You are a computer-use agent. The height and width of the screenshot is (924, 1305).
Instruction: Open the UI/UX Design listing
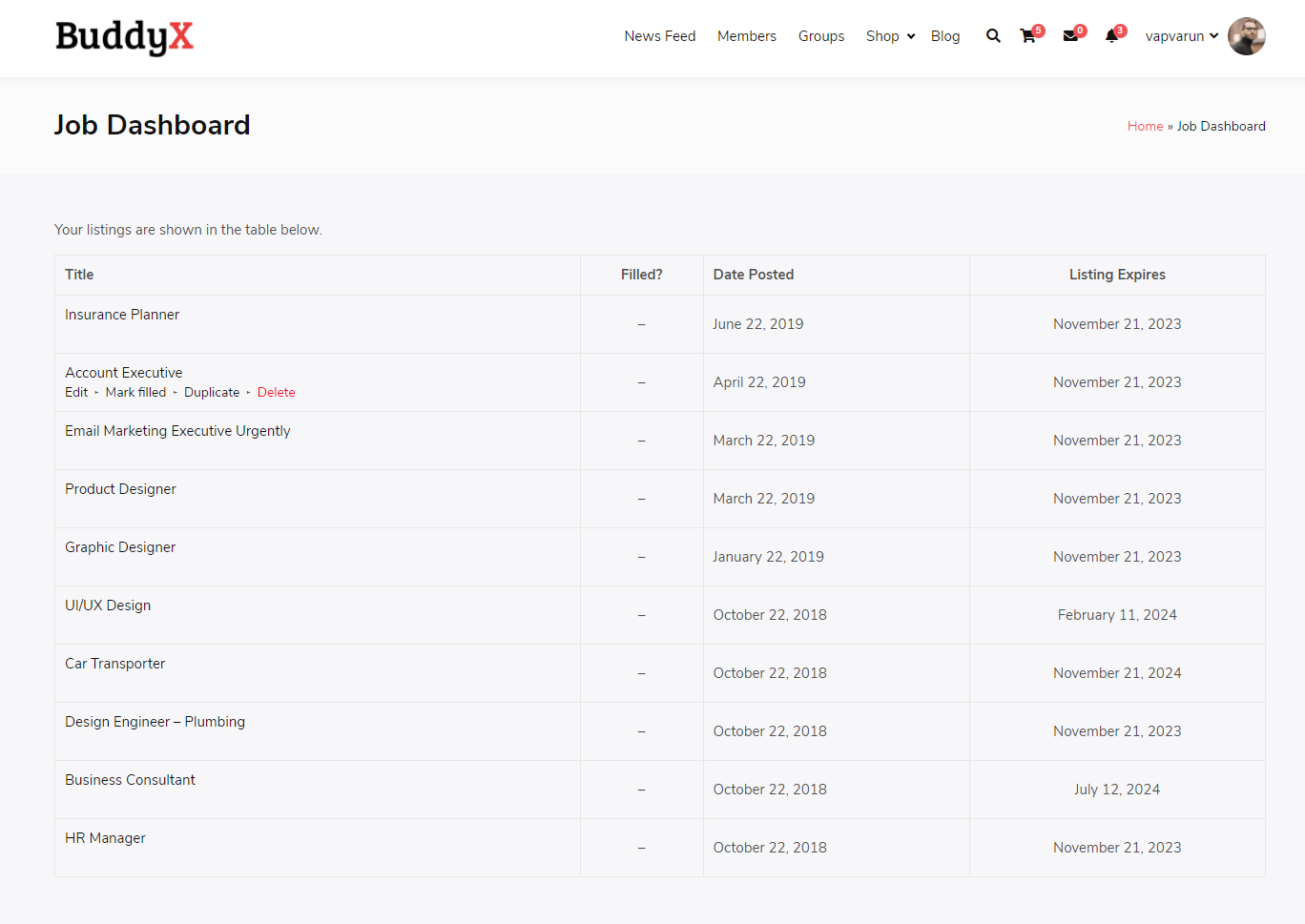pos(108,606)
